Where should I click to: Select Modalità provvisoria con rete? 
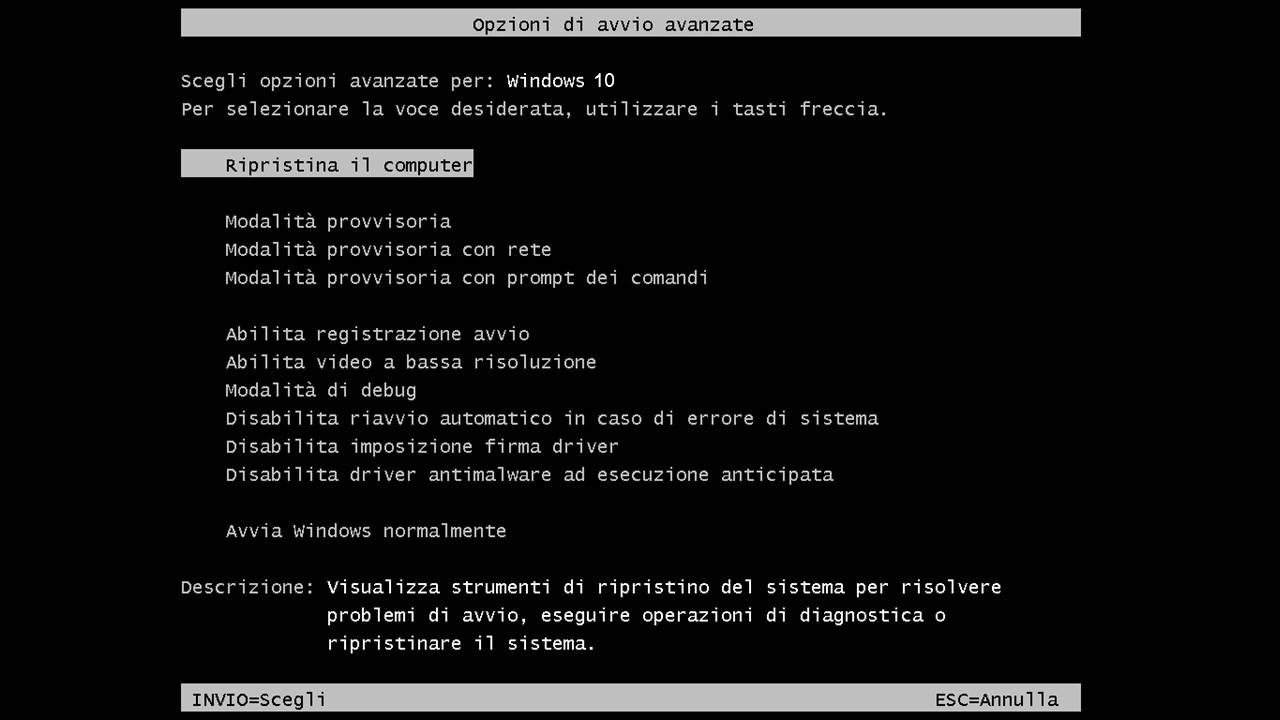pos(388,249)
